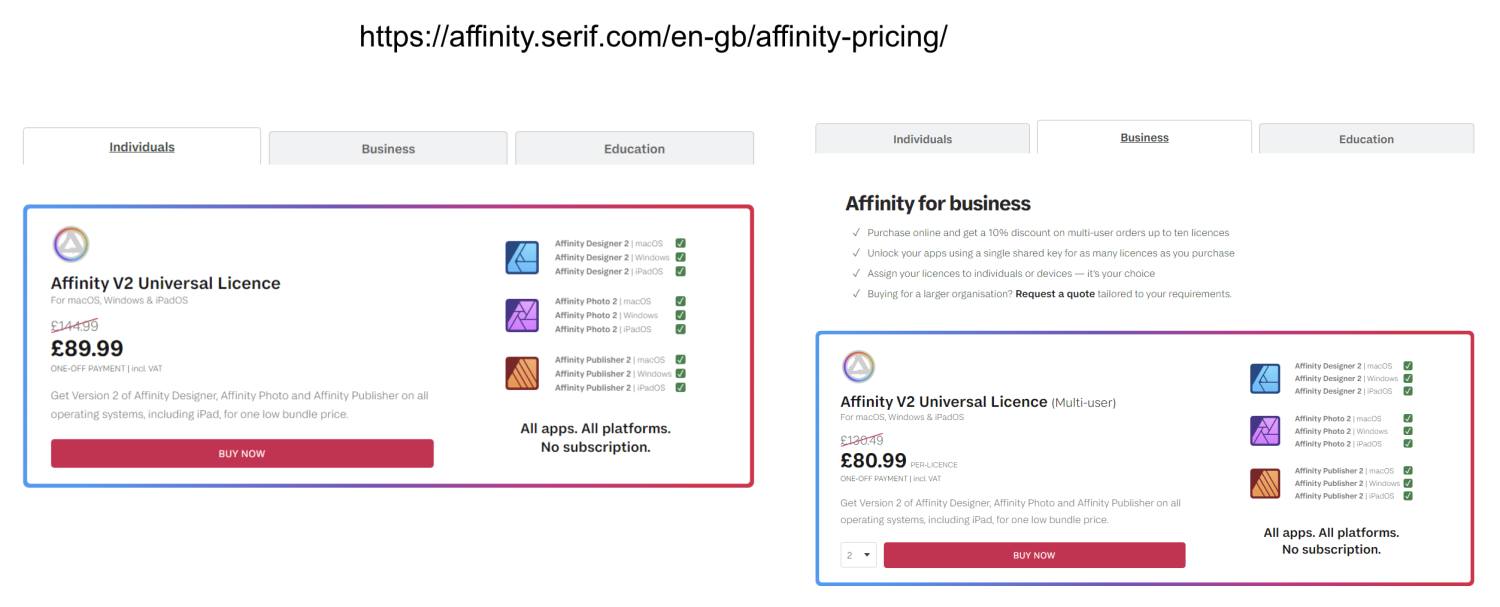Viewport: 1500px width, 607px height.
Task: Open the licence quantity dropdown showing 2
Action: [858, 555]
